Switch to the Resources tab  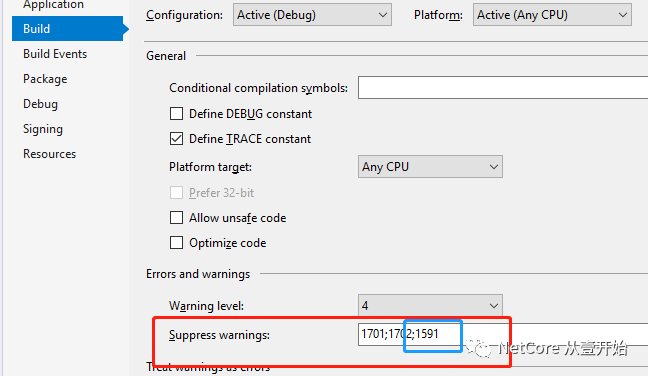pos(50,154)
